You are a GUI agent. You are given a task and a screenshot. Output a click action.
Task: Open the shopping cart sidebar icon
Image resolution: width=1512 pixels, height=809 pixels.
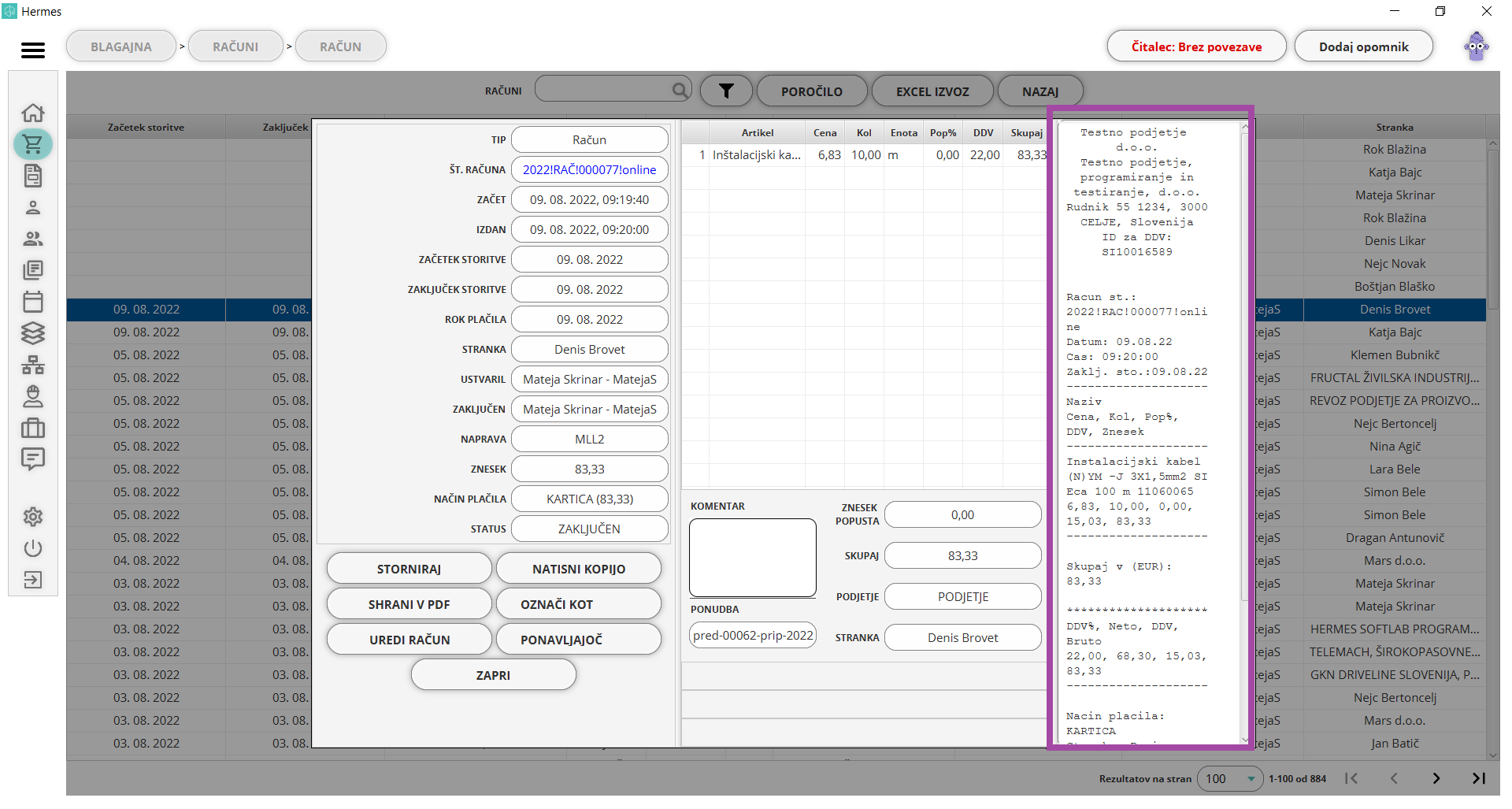click(x=33, y=144)
